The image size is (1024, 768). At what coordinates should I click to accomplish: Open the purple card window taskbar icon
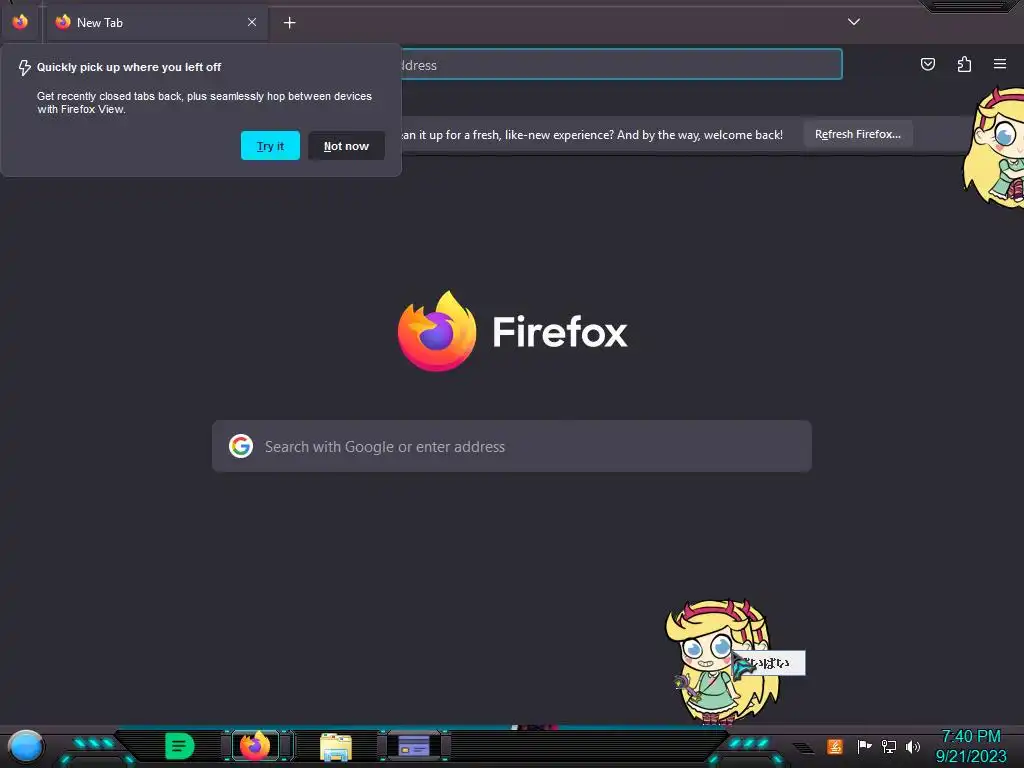414,746
